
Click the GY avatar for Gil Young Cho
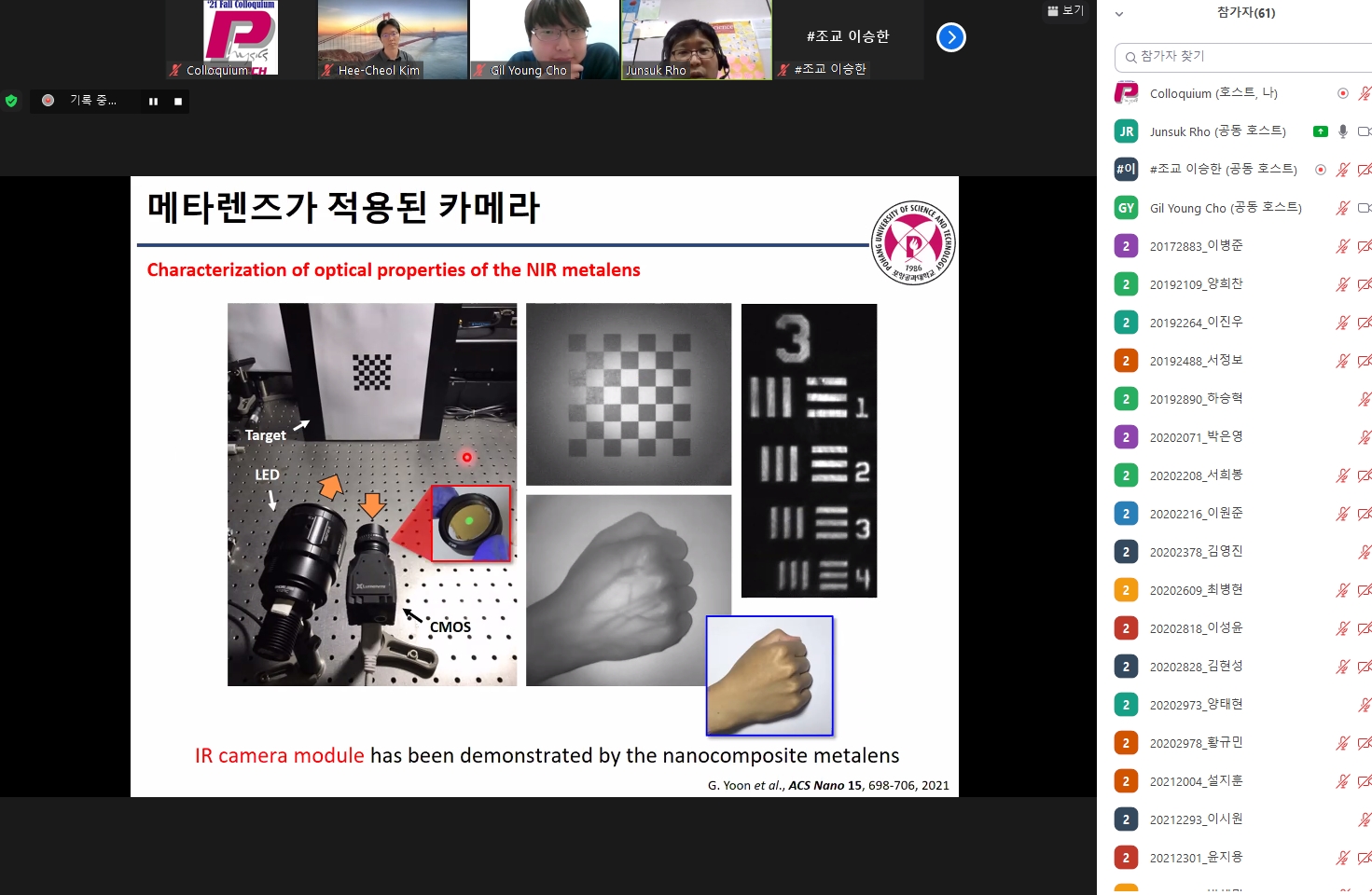pos(1126,208)
